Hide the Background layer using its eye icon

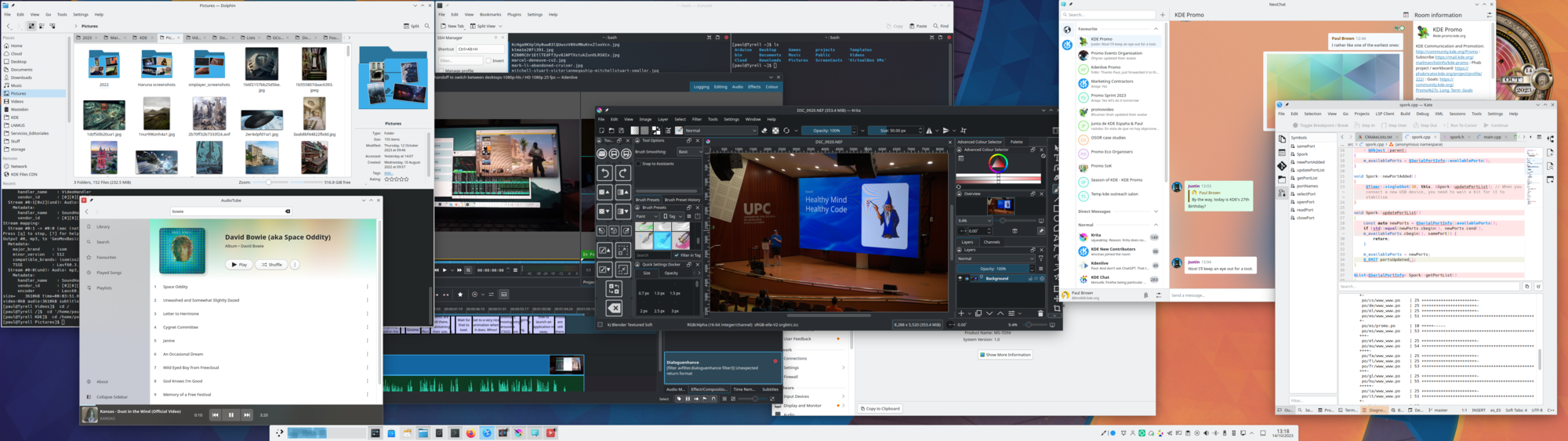[x=960, y=278]
